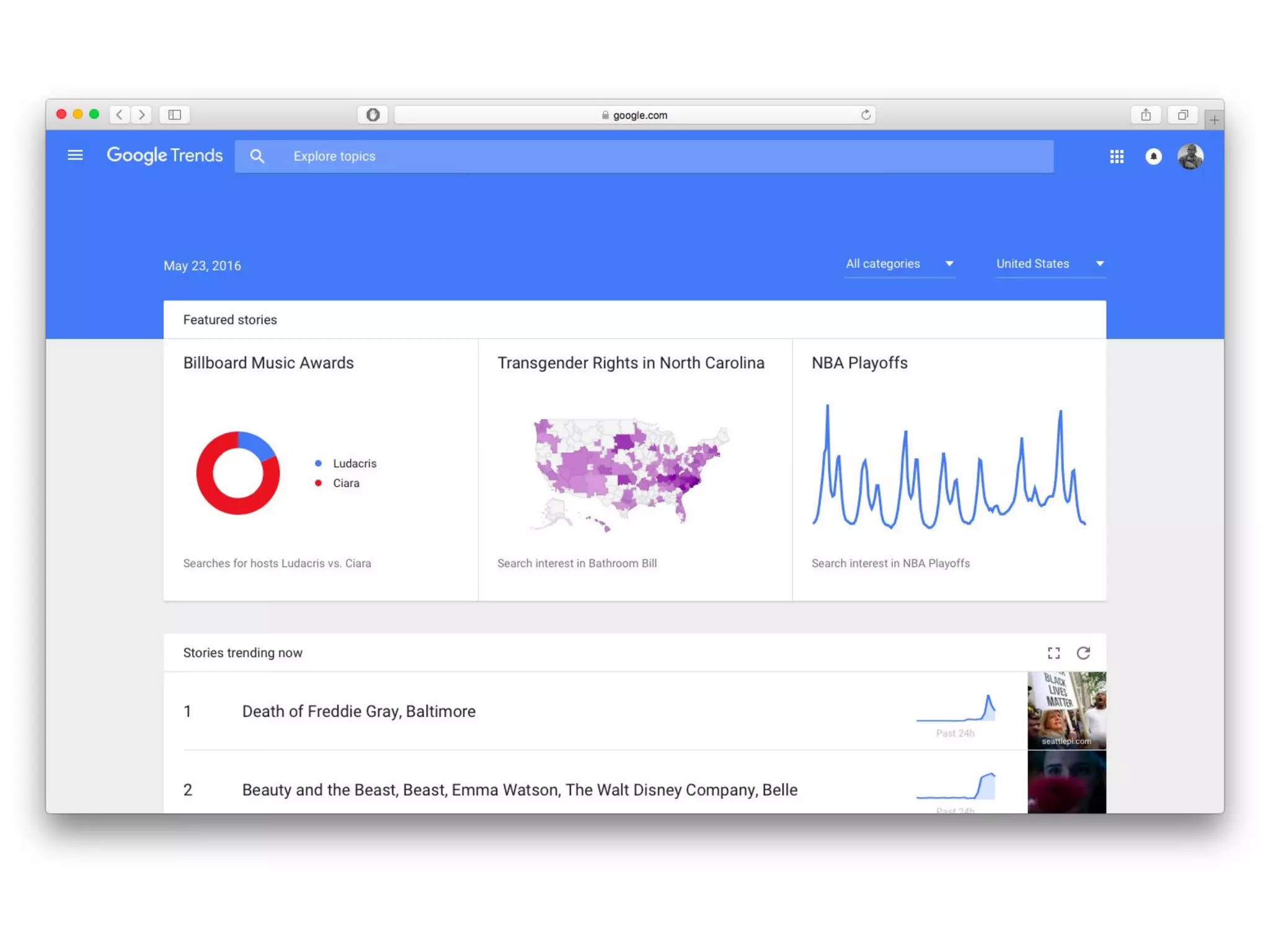The width and height of the screenshot is (1270, 952).
Task: Click the search magnifier icon
Action: tap(257, 156)
